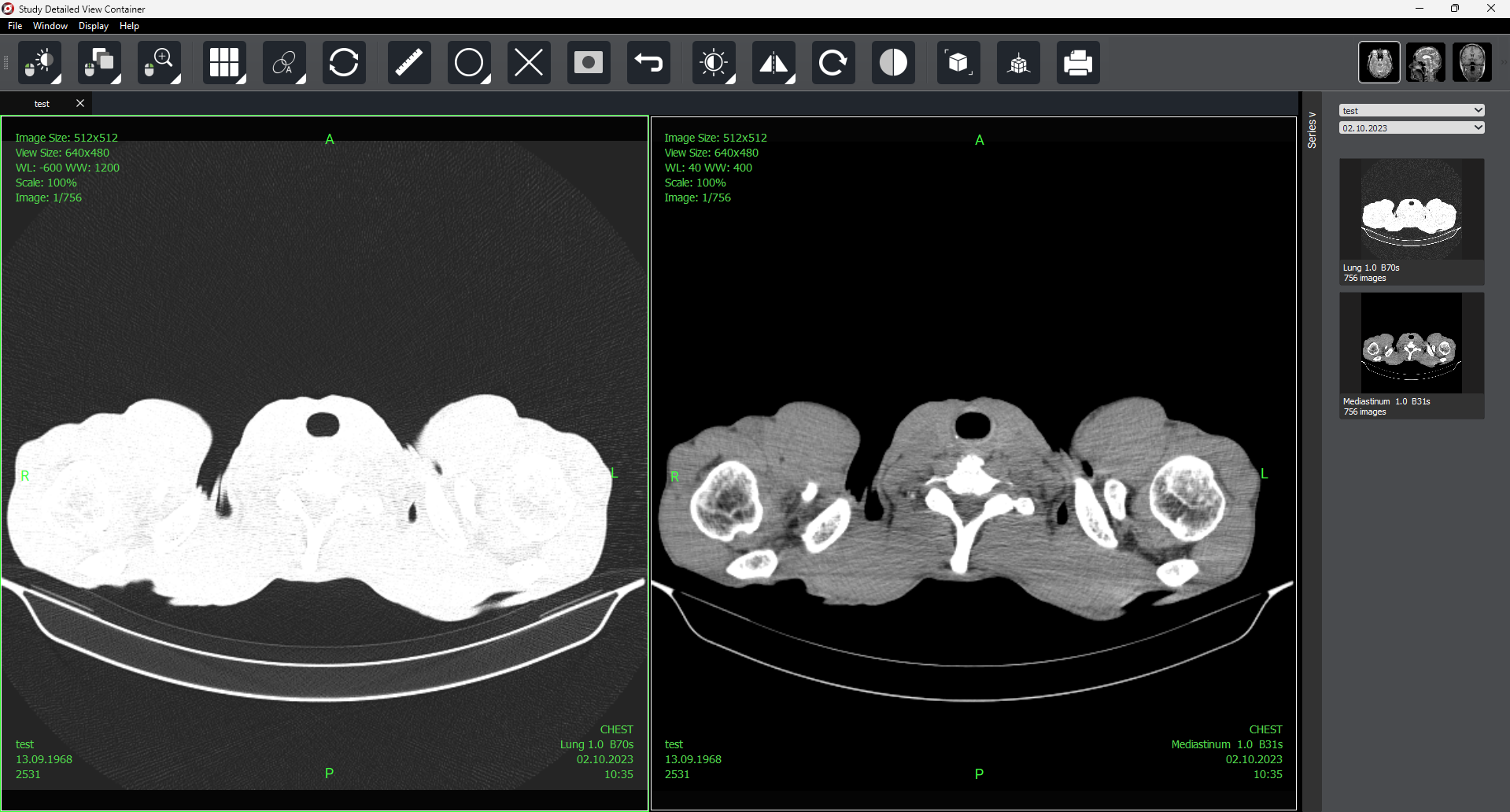Viewport: 1510px width, 812px height.
Task: Select the stack scroll mouse tool
Action: [x=99, y=62]
